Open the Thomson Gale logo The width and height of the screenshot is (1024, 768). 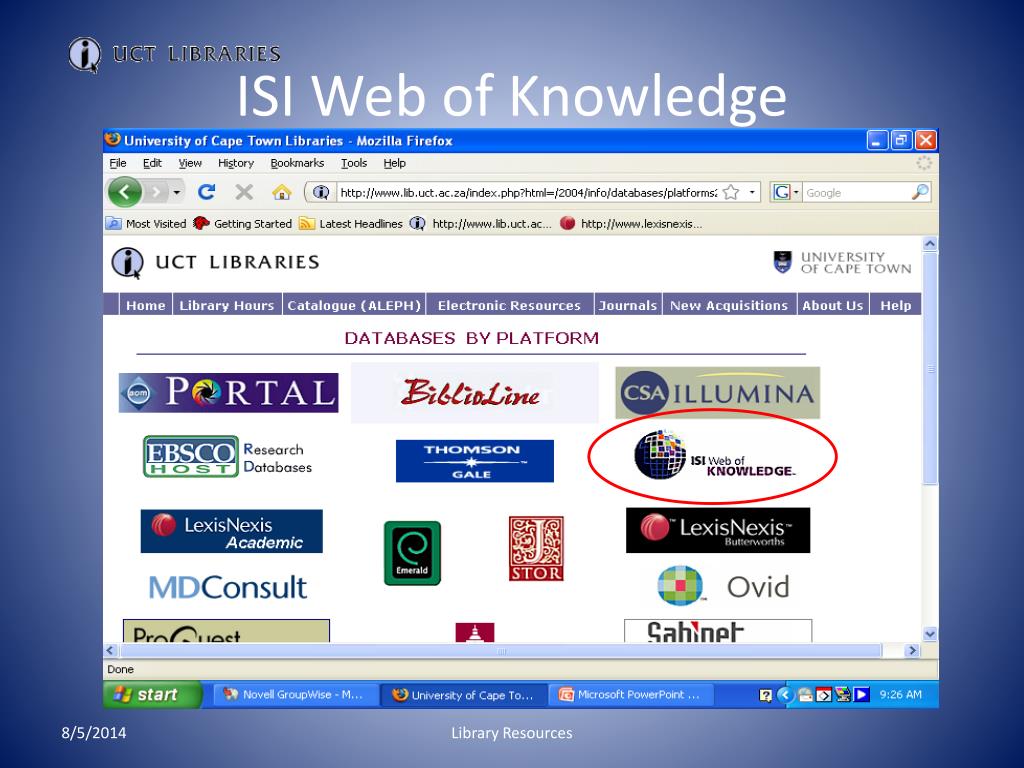pyautogui.click(x=475, y=461)
